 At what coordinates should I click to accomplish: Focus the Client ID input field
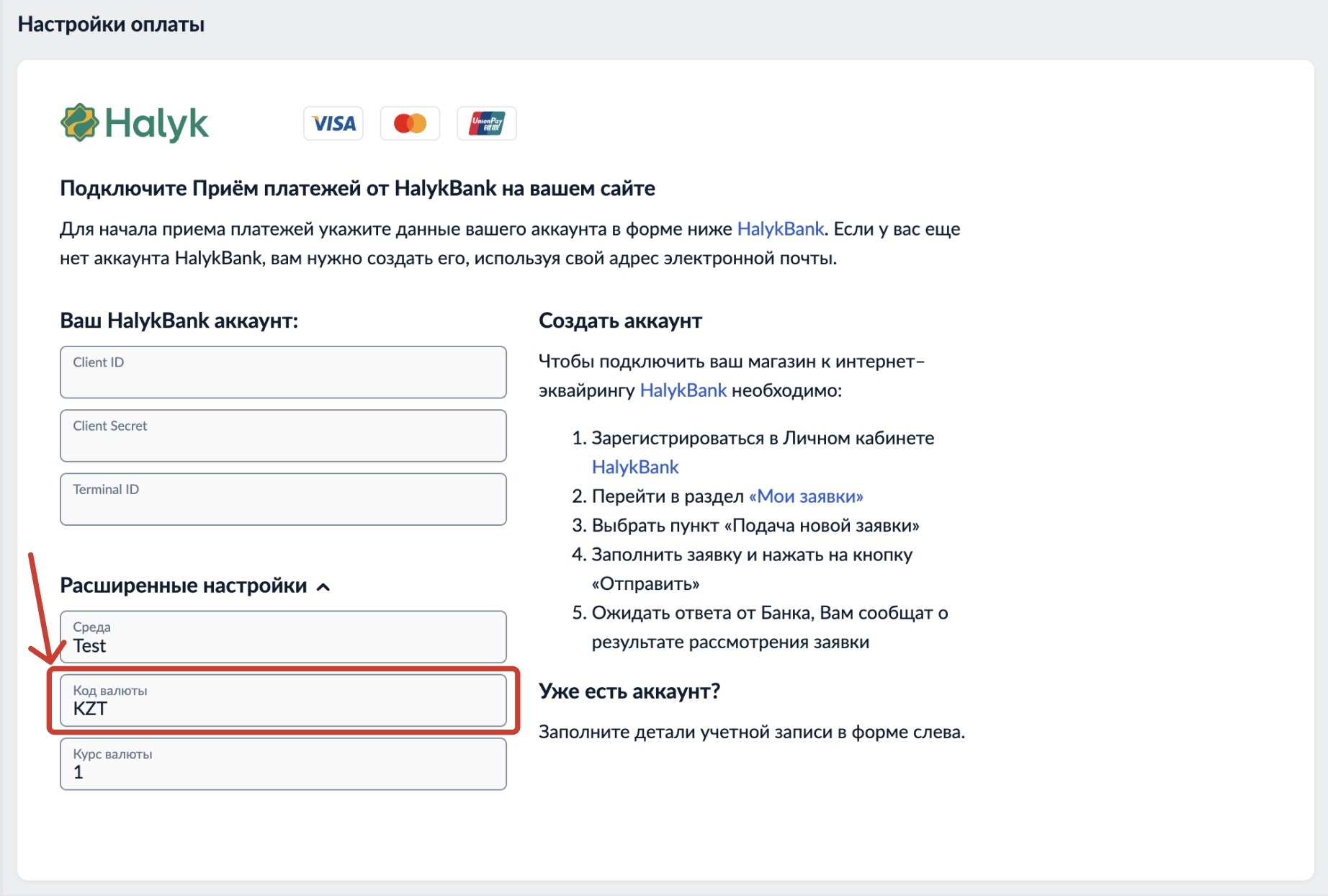[x=283, y=372]
